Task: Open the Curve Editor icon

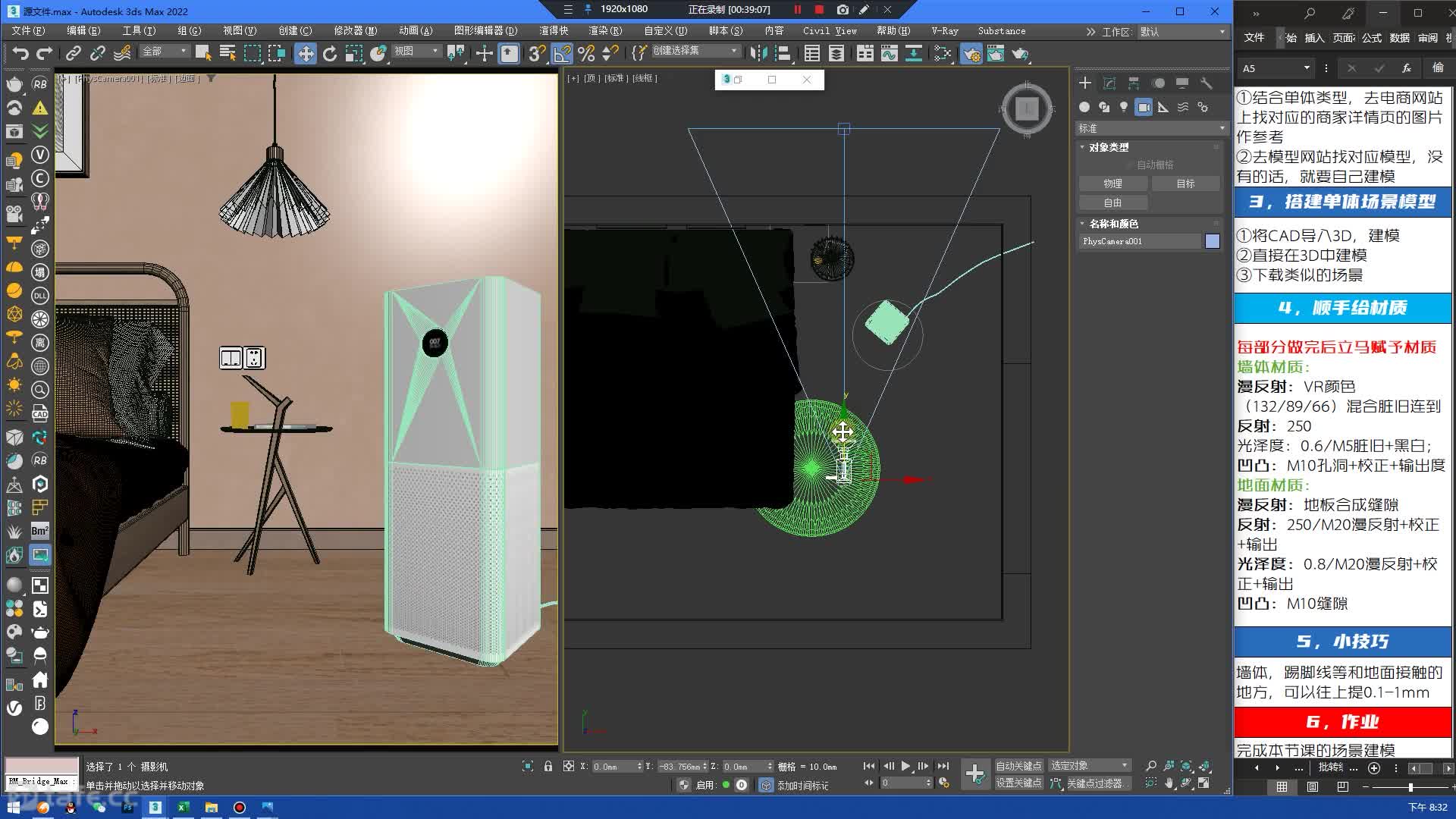Action: coord(890,53)
